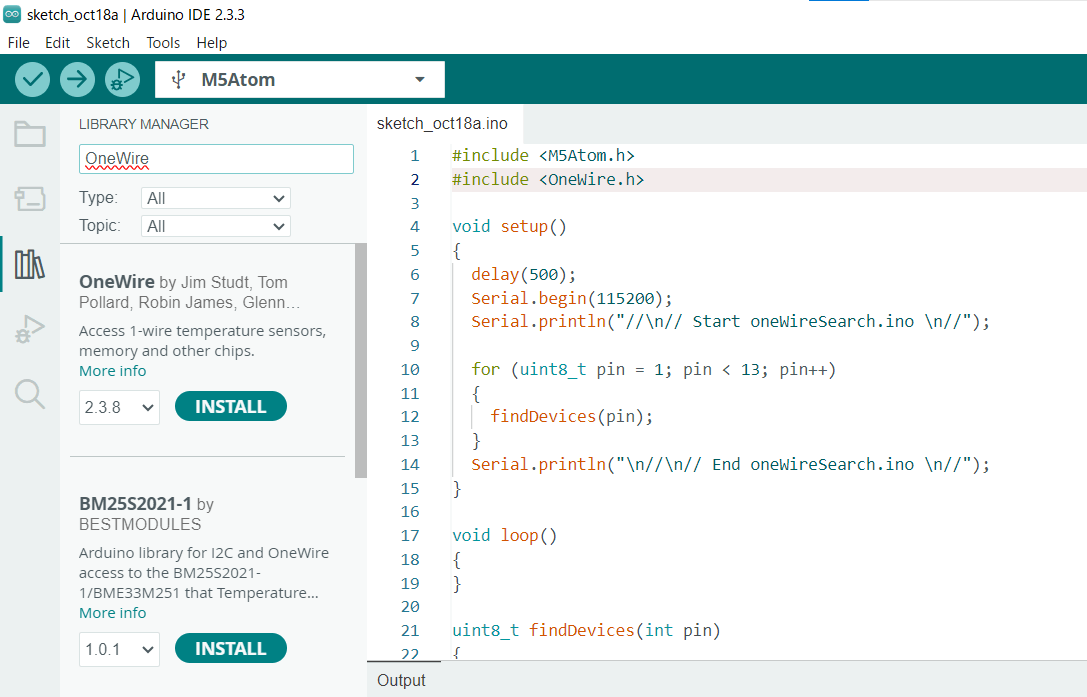1087x697 pixels.
Task: Open the BM25S2021-1 version 1.0.1 dropdown
Action: [x=119, y=649]
